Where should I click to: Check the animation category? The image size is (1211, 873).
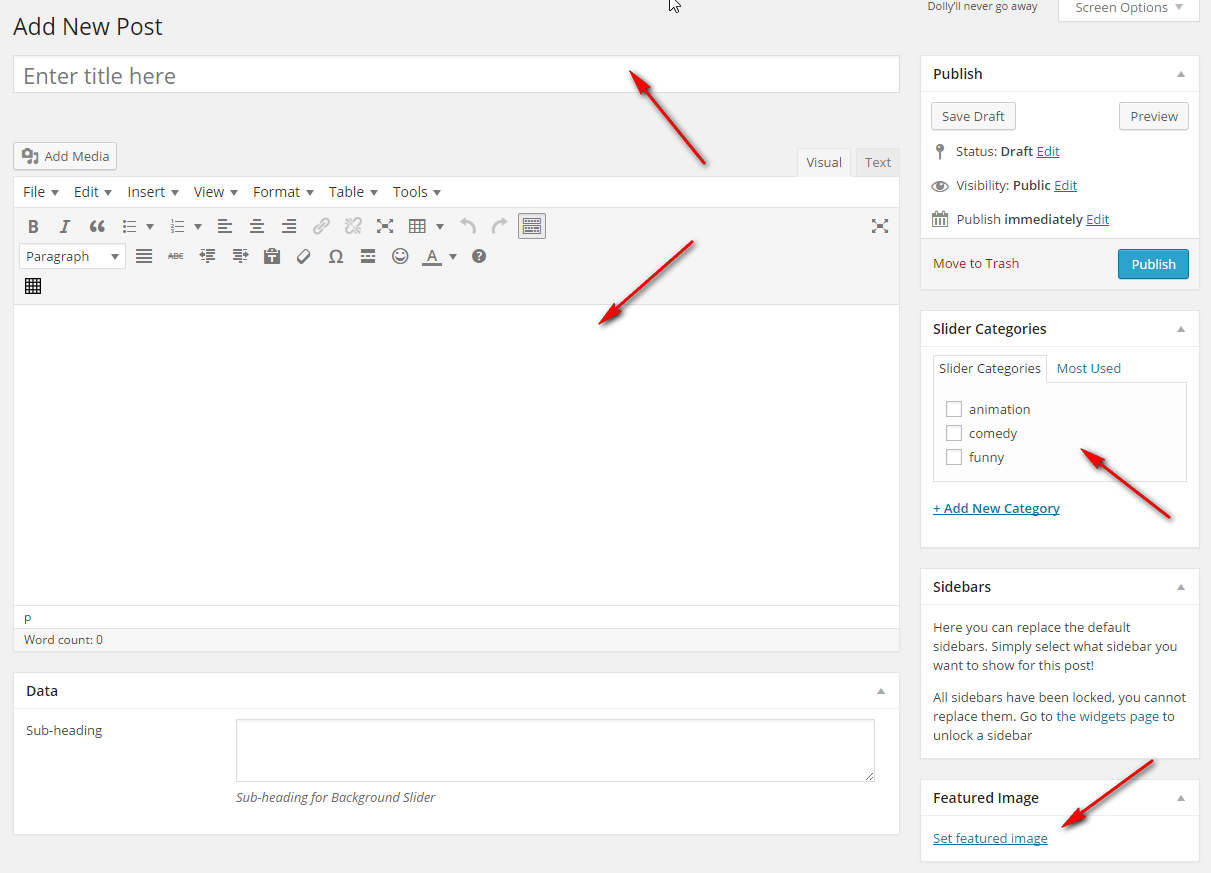click(954, 409)
